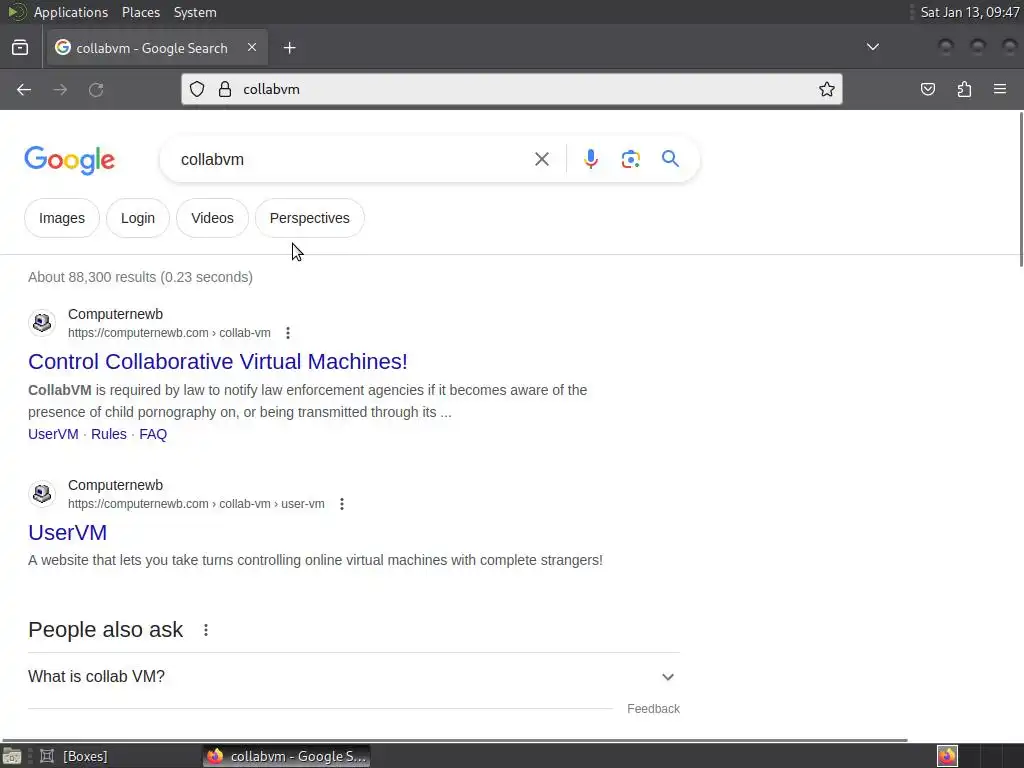This screenshot has height=768, width=1024.
Task: Close the collabvm Google Search tab
Action: click(x=252, y=47)
